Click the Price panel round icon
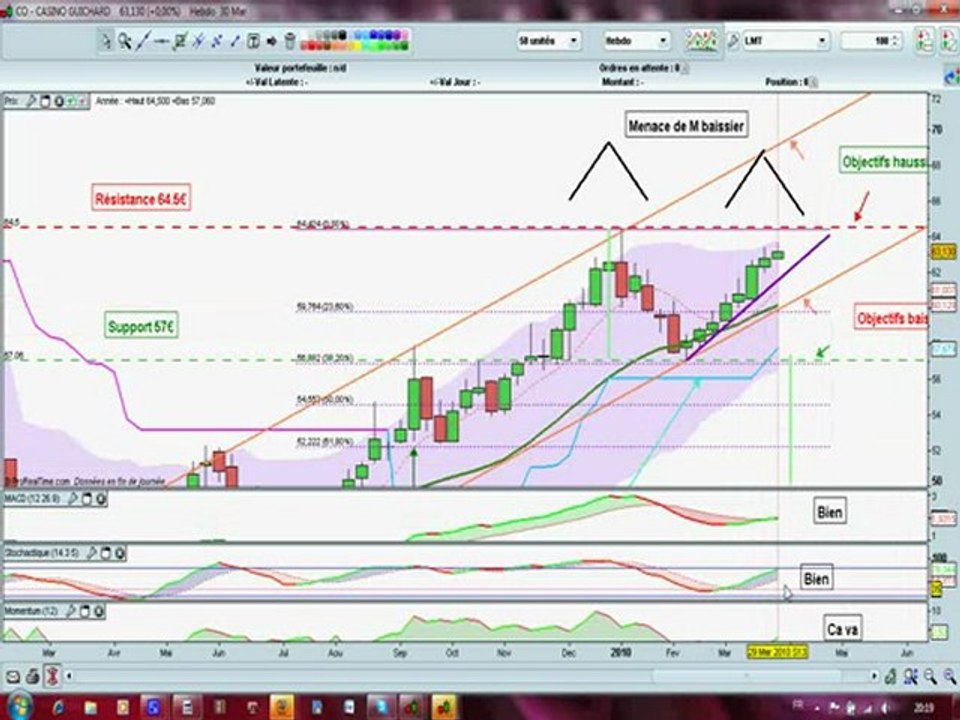 59,101
